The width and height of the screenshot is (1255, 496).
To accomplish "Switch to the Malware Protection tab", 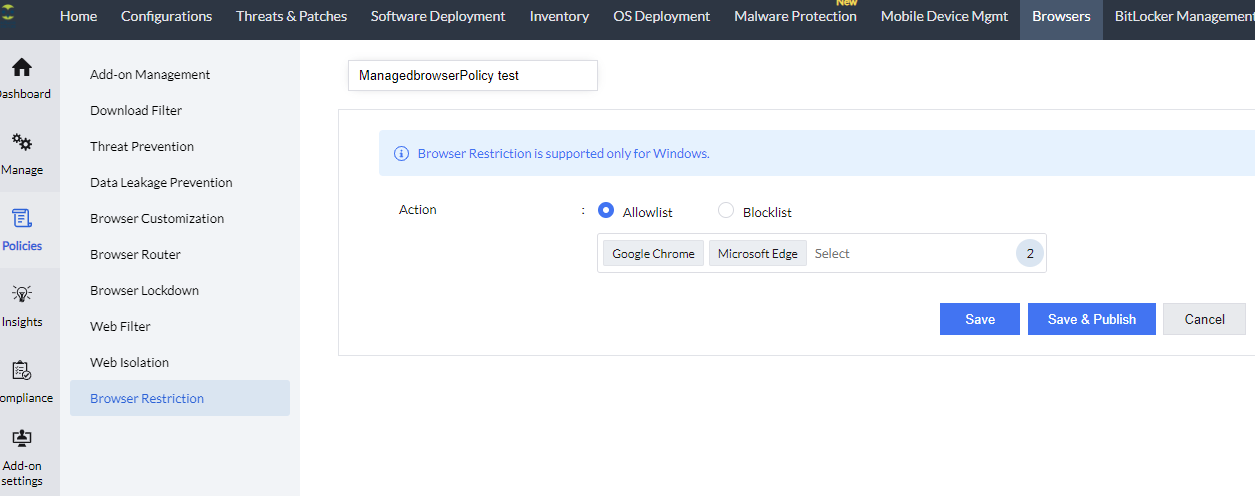I will [x=795, y=16].
